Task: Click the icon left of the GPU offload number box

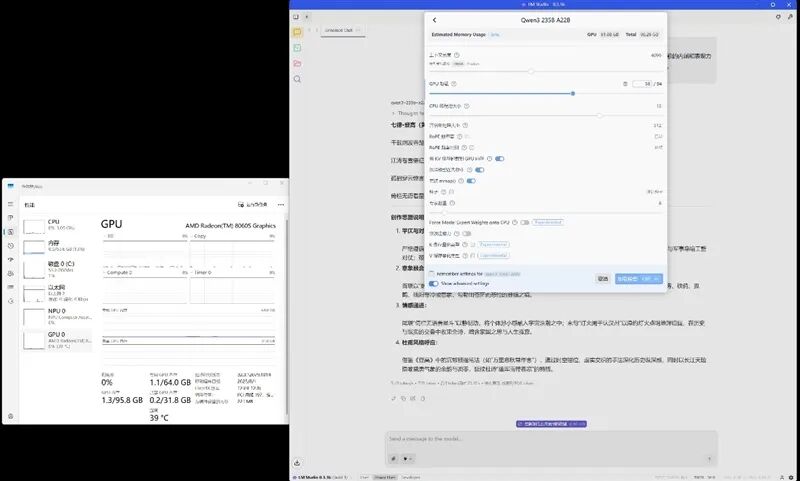Action: pyautogui.click(x=625, y=84)
